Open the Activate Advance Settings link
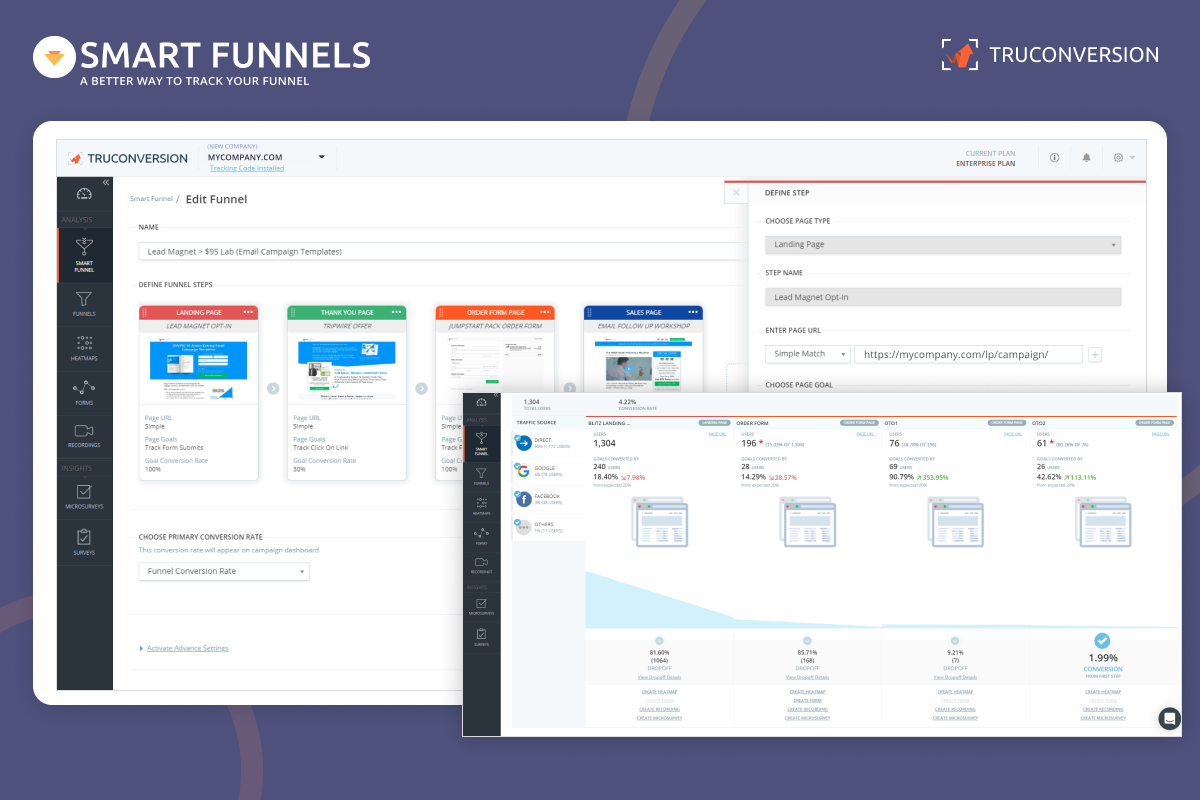This screenshot has height=800, width=1200. [187, 648]
